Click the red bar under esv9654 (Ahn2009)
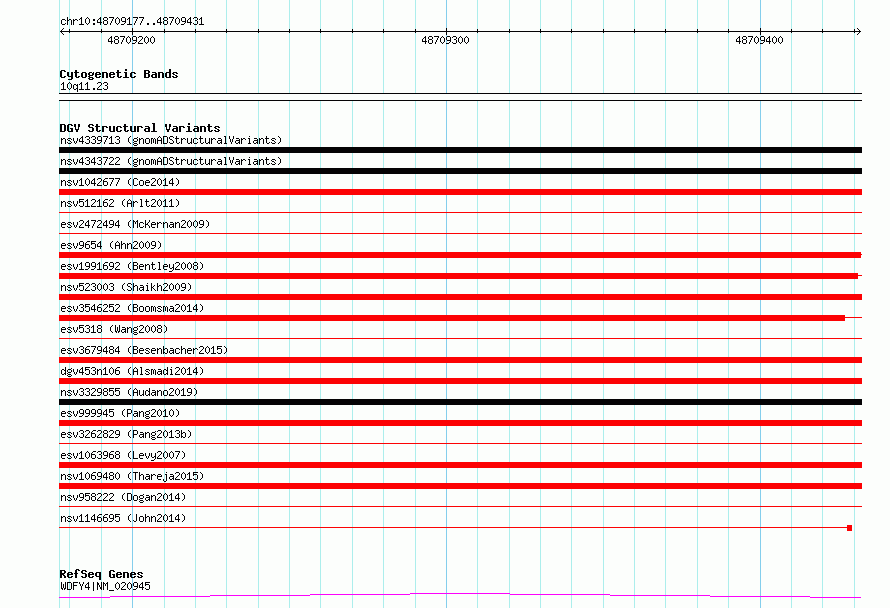This screenshot has height=608, width=890. [460, 255]
